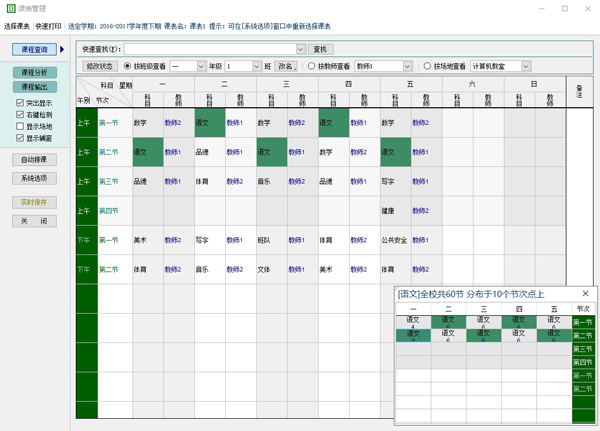600x431 pixels.
Task: Enable the 显示场地 checkbox
Action: pyautogui.click(x=20, y=126)
